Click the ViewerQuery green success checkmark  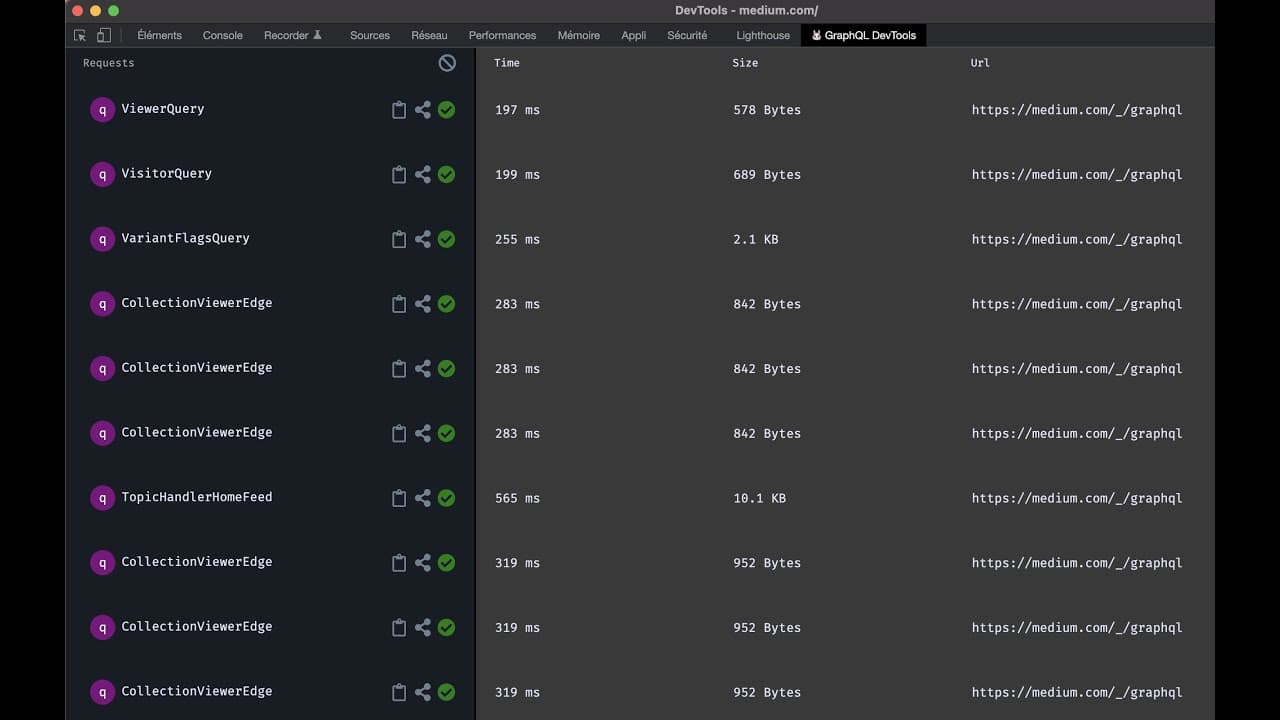(x=447, y=110)
